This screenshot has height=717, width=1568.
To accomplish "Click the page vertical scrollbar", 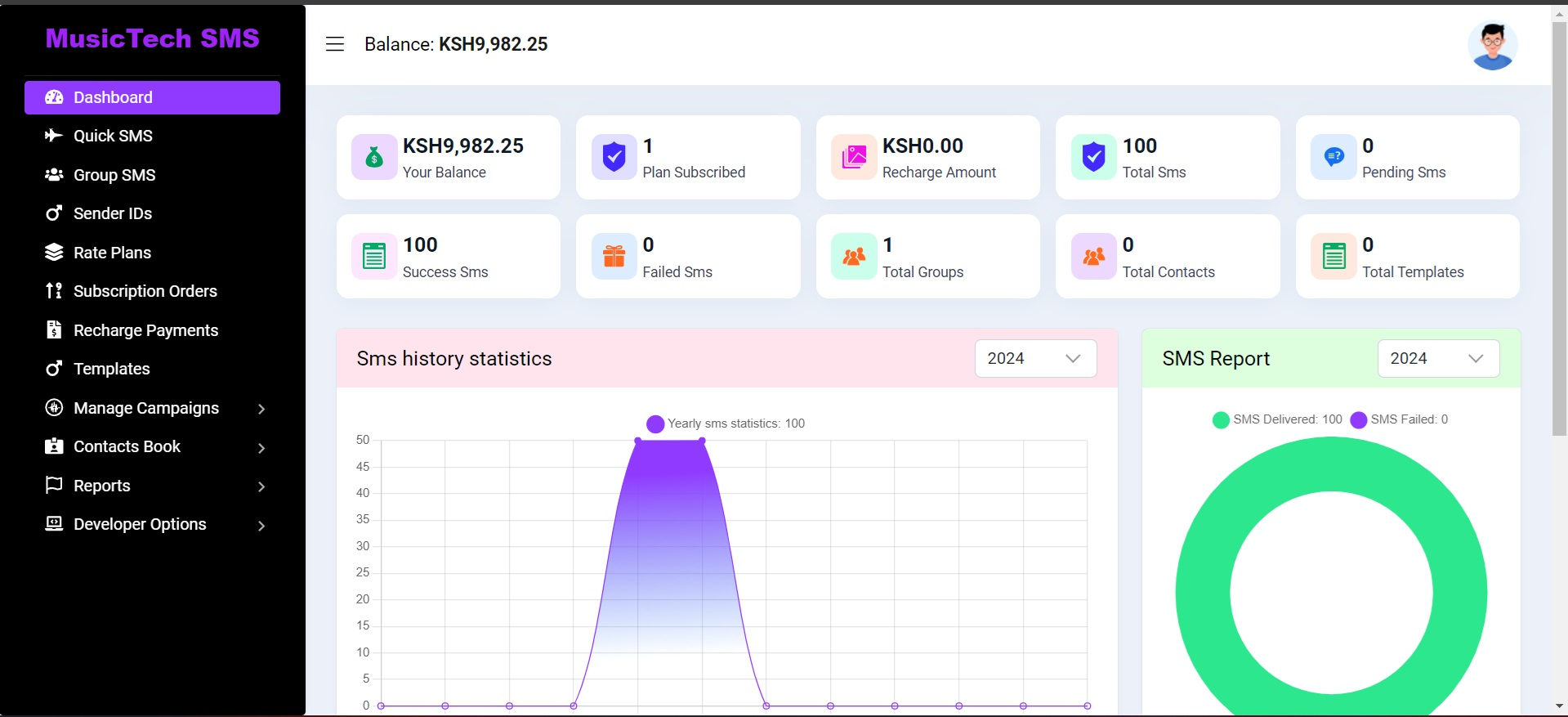I will (1559, 229).
